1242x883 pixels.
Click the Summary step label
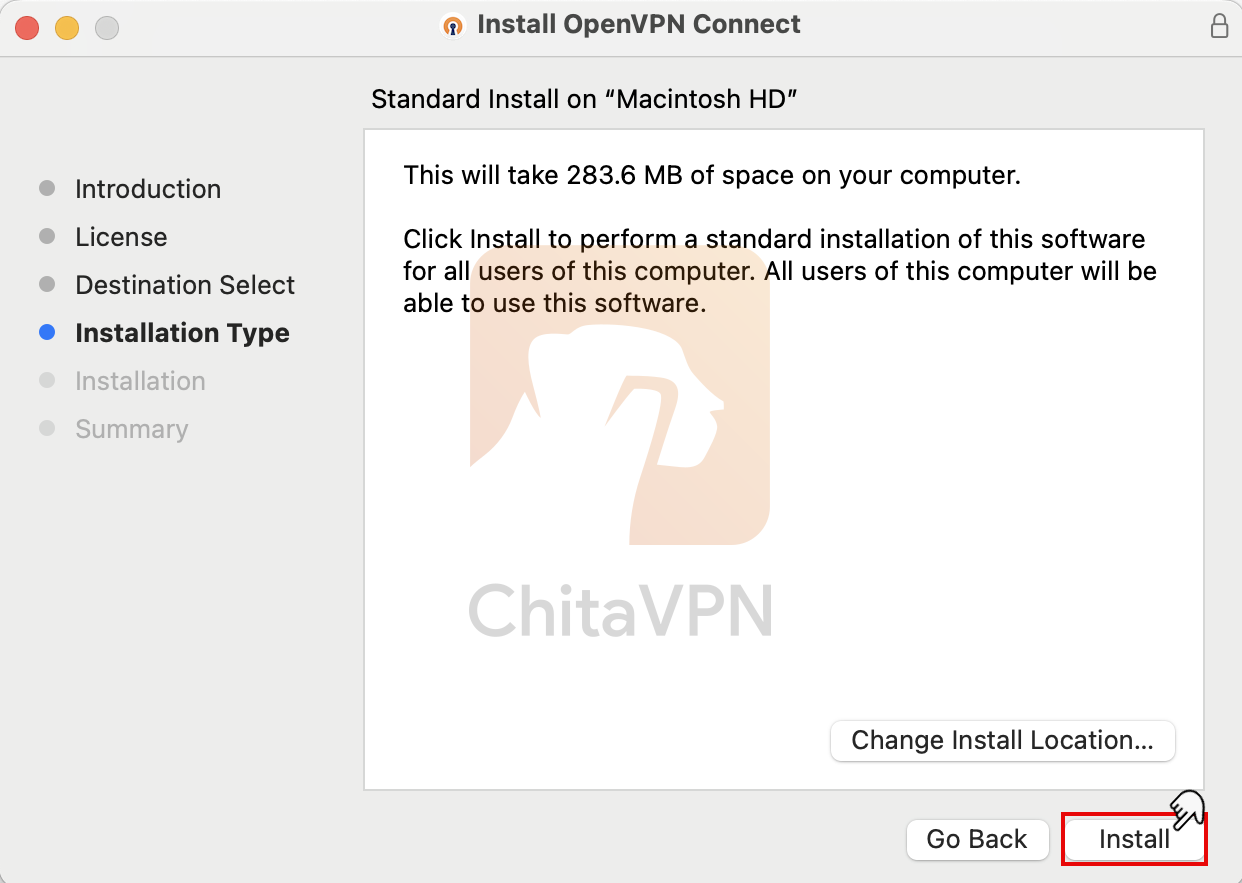[x=131, y=429]
